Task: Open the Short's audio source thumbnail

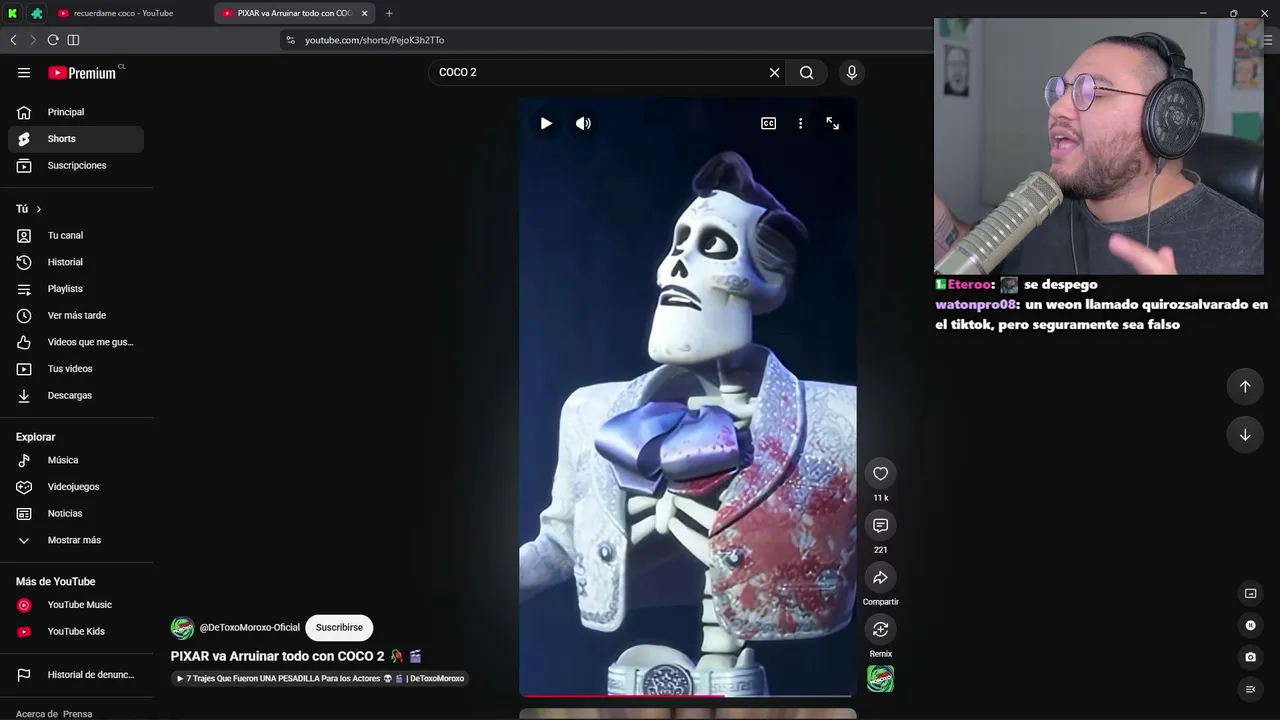Action: [880, 679]
